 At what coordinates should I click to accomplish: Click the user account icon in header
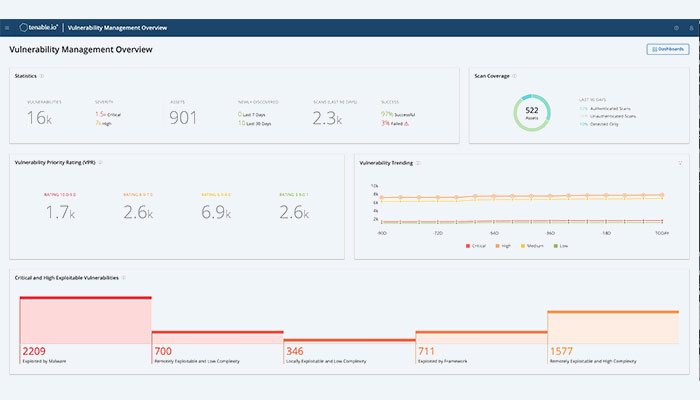pos(689,28)
